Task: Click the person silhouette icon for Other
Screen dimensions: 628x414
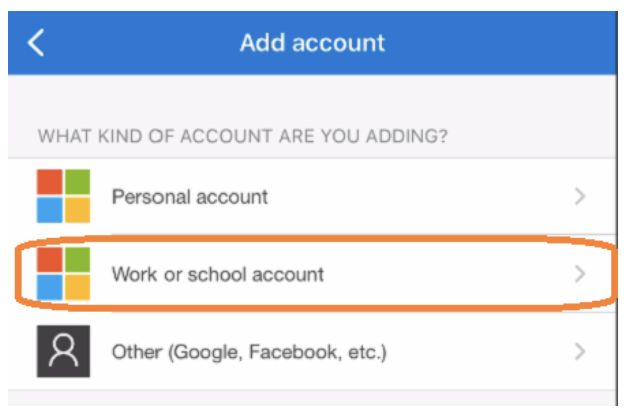Action: point(63,352)
